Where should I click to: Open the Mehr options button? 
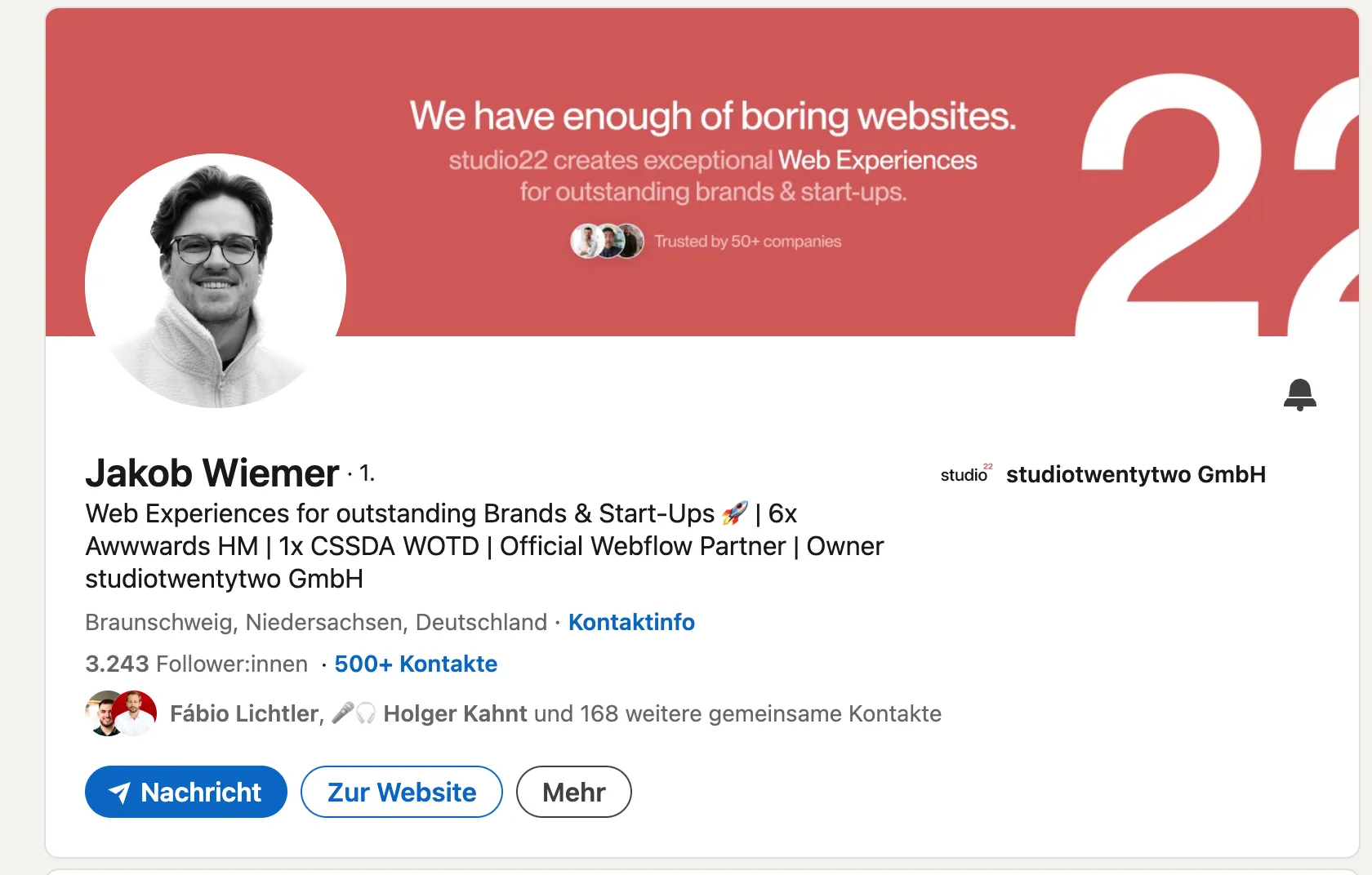point(574,792)
